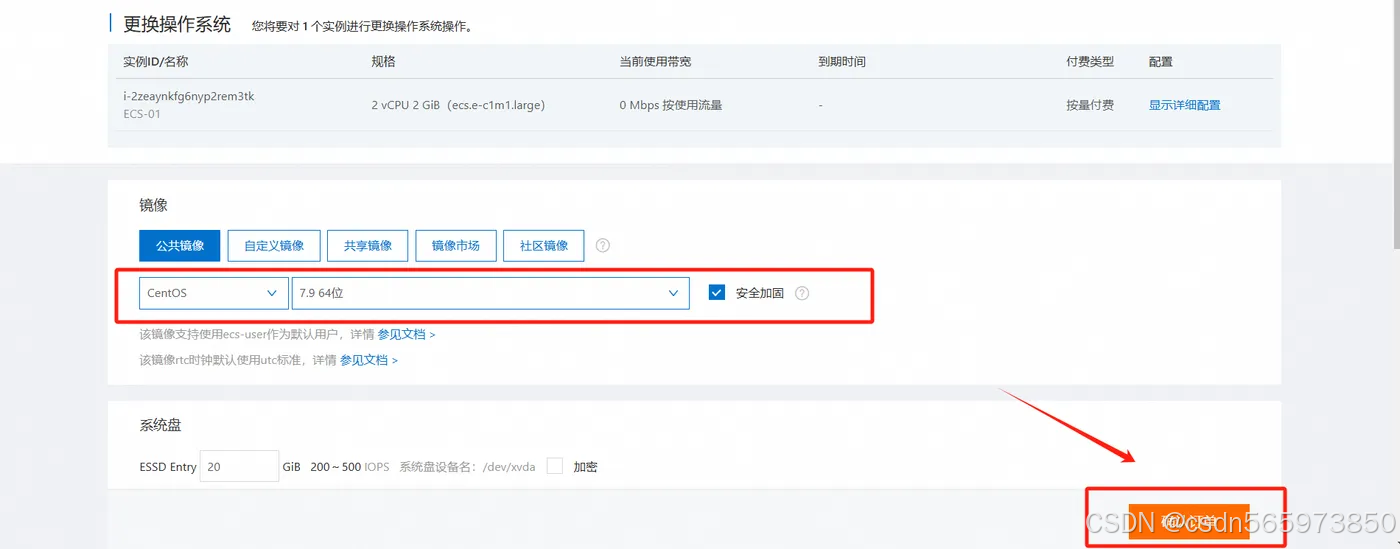Click the 付费类型 column header
1400x549 pixels.
tap(1090, 62)
